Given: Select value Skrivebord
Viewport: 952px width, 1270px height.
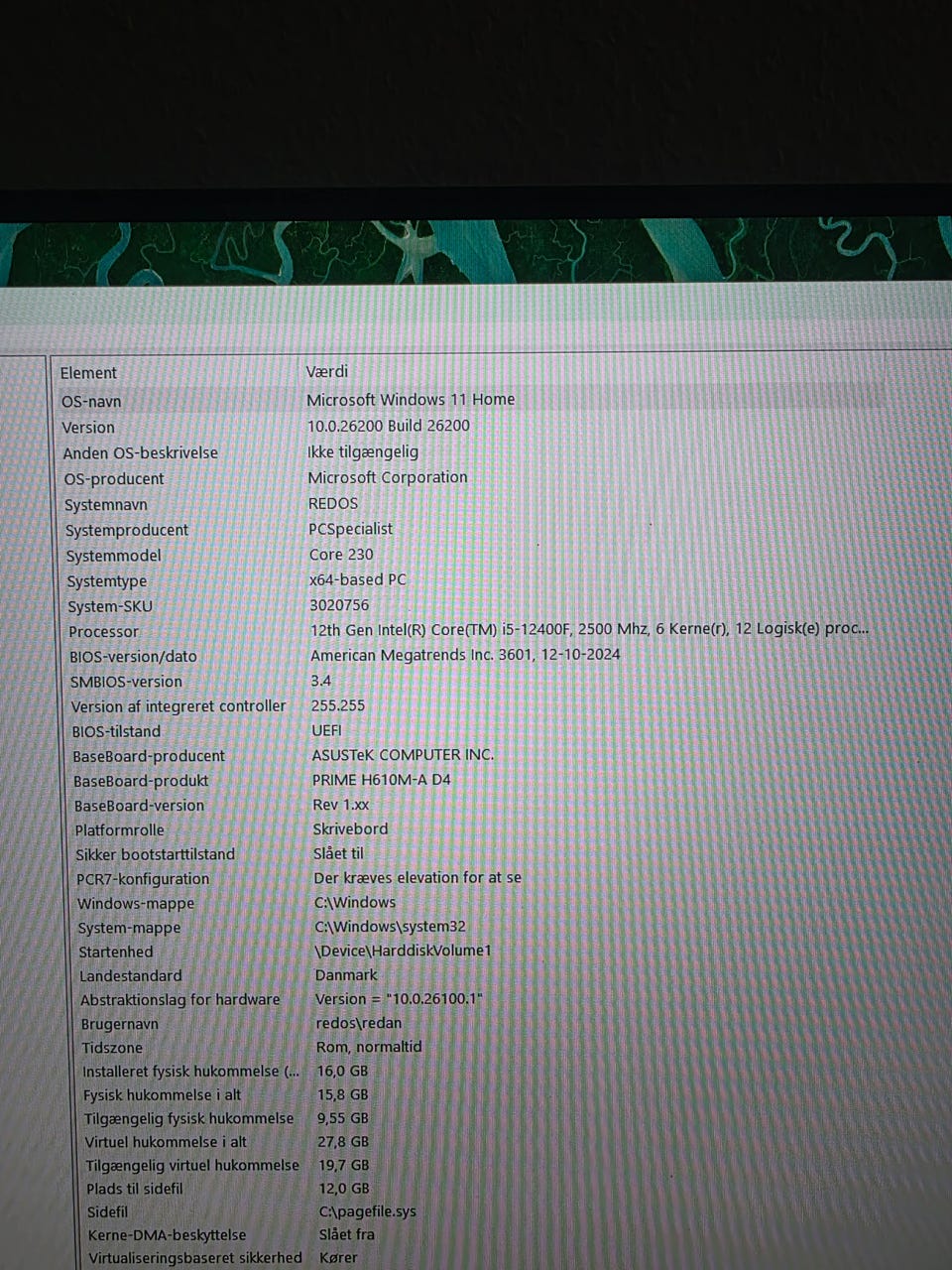Looking at the screenshot, I should point(351,828).
